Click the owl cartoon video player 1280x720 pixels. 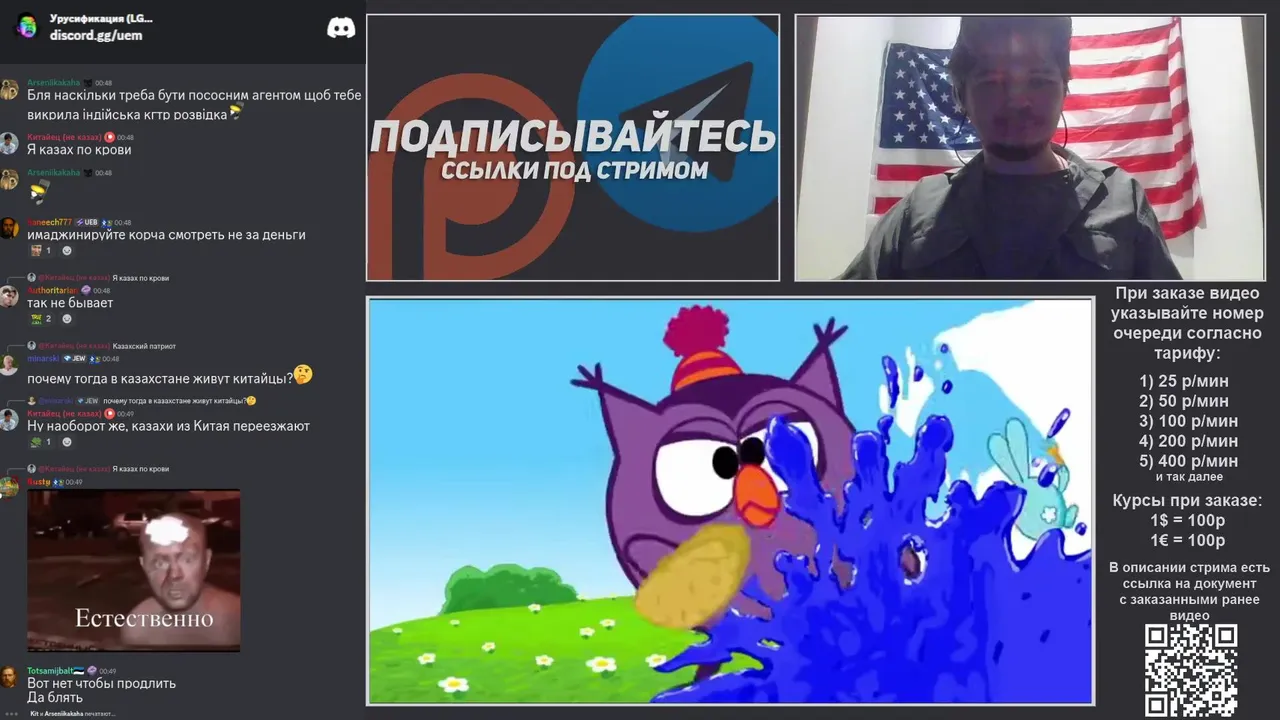pyautogui.click(x=730, y=501)
